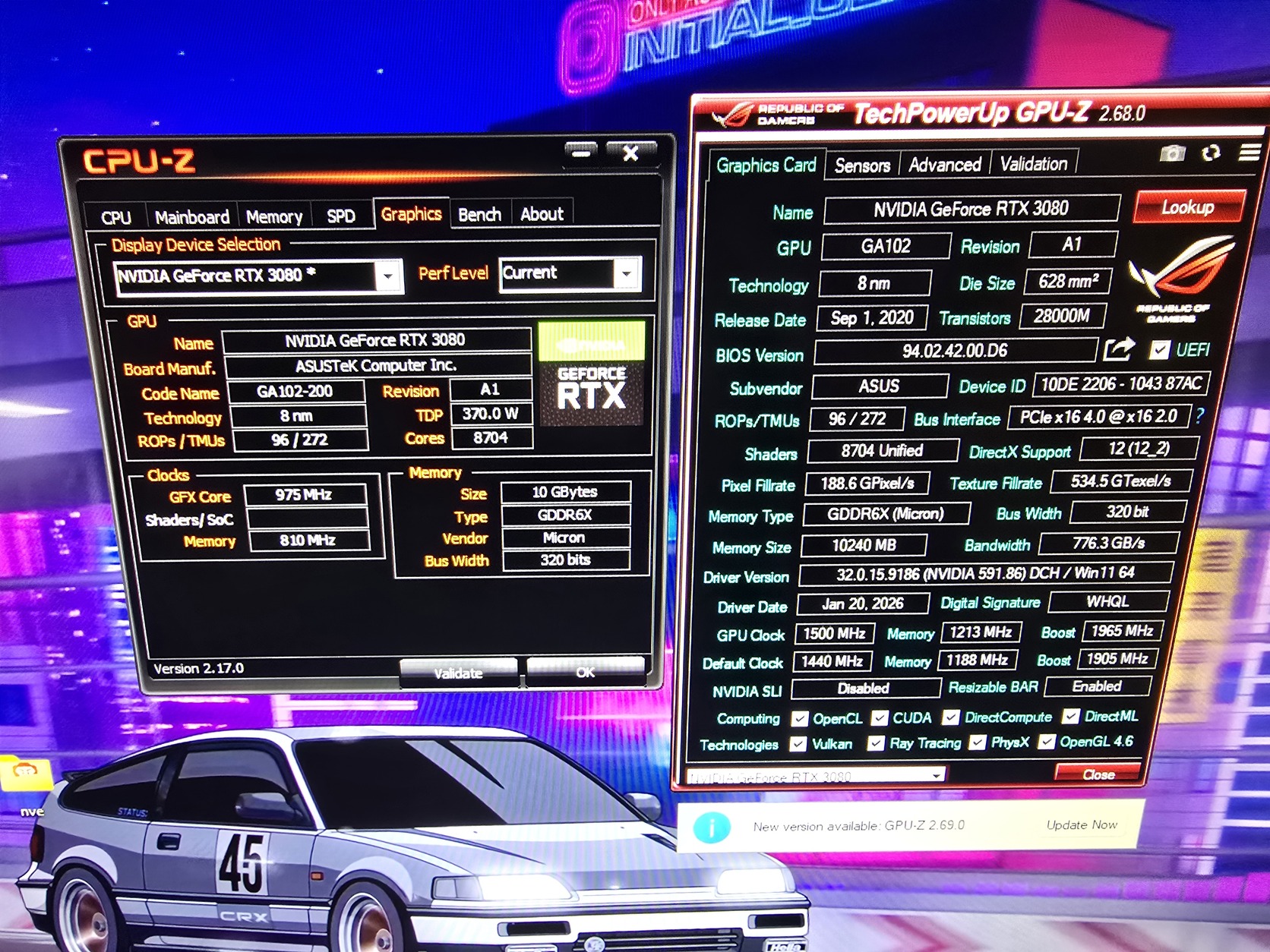The height and width of the screenshot is (952, 1270).
Task: Click the Die Size value 628 mm²
Action: tap(1068, 282)
